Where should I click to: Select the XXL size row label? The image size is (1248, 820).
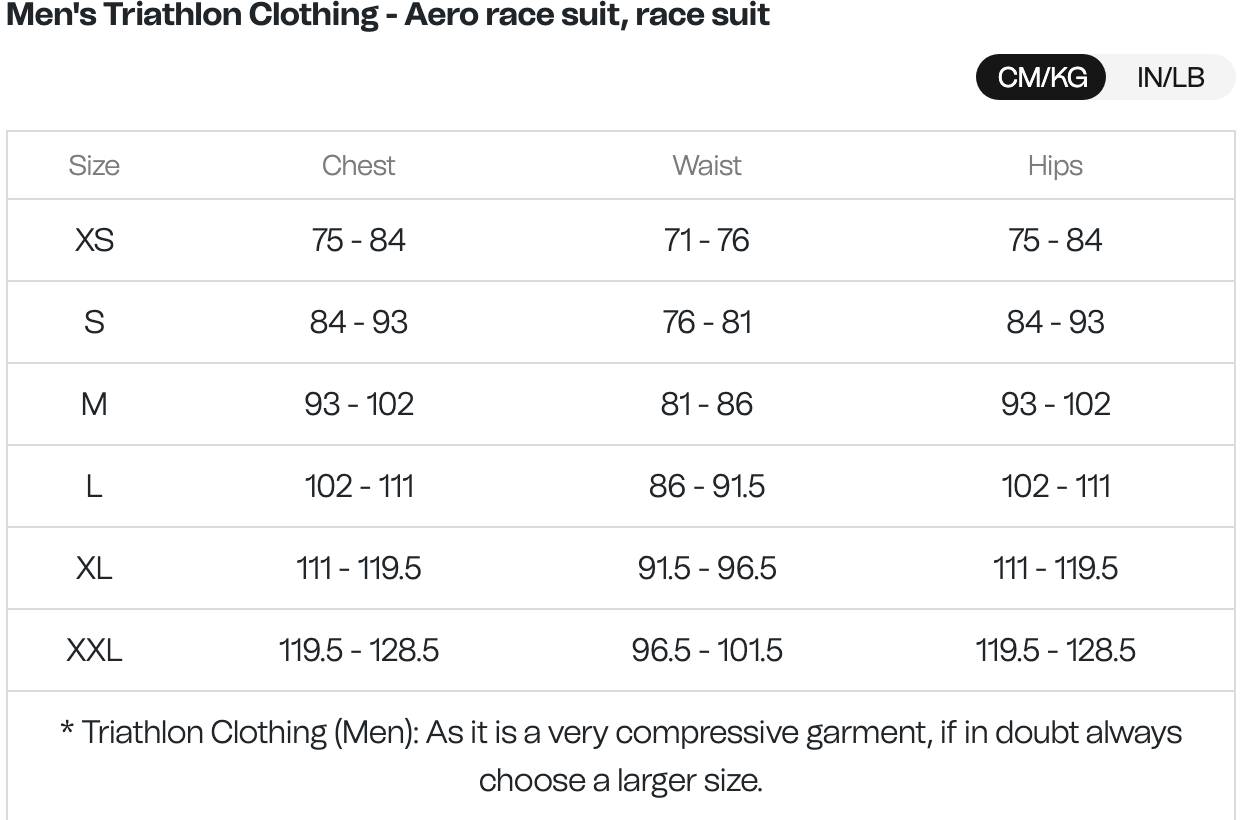click(94, 650)
